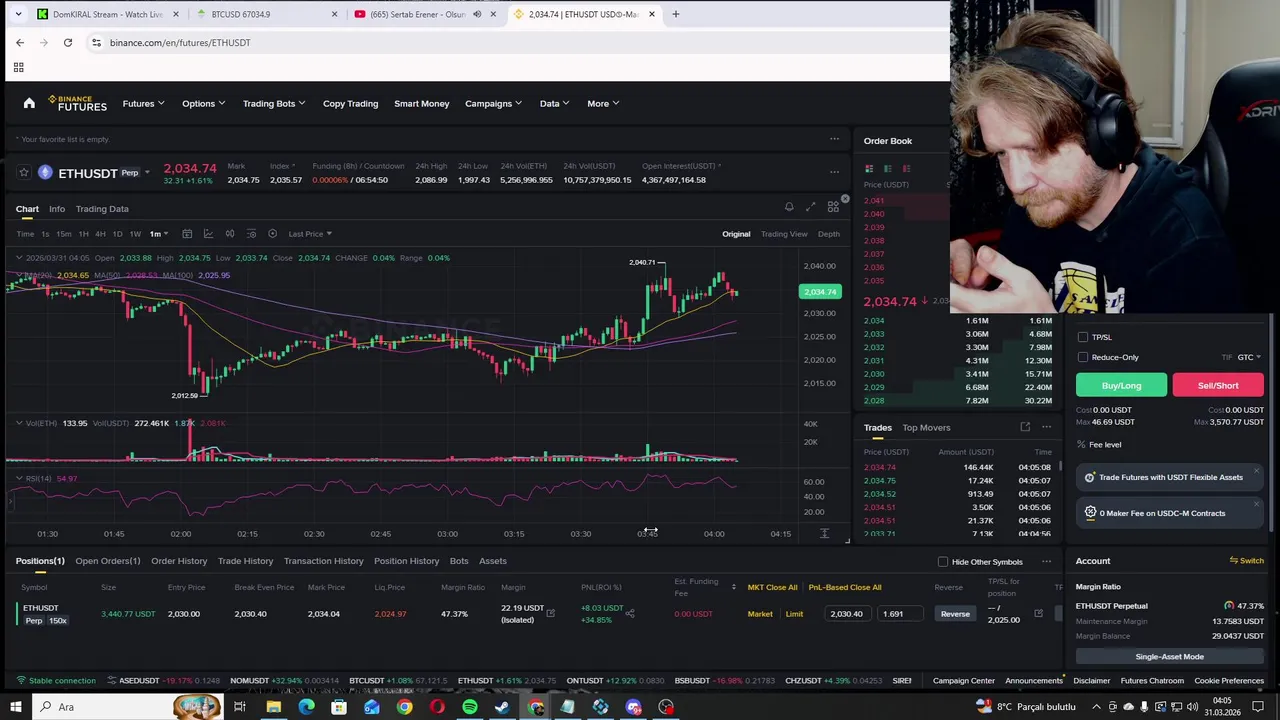Click the ETHUSDT favorite star icon
The width and height of the screenshot is (1280, 720).
pyautogui.click(x=24, y=173)
